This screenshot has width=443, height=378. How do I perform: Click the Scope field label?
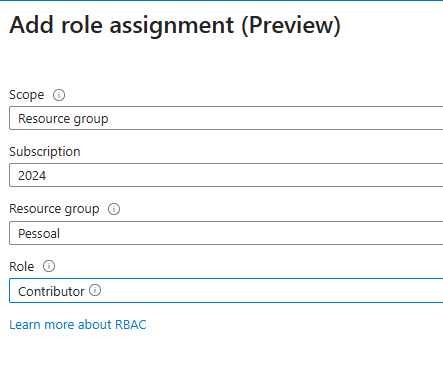tap(27, 95)
